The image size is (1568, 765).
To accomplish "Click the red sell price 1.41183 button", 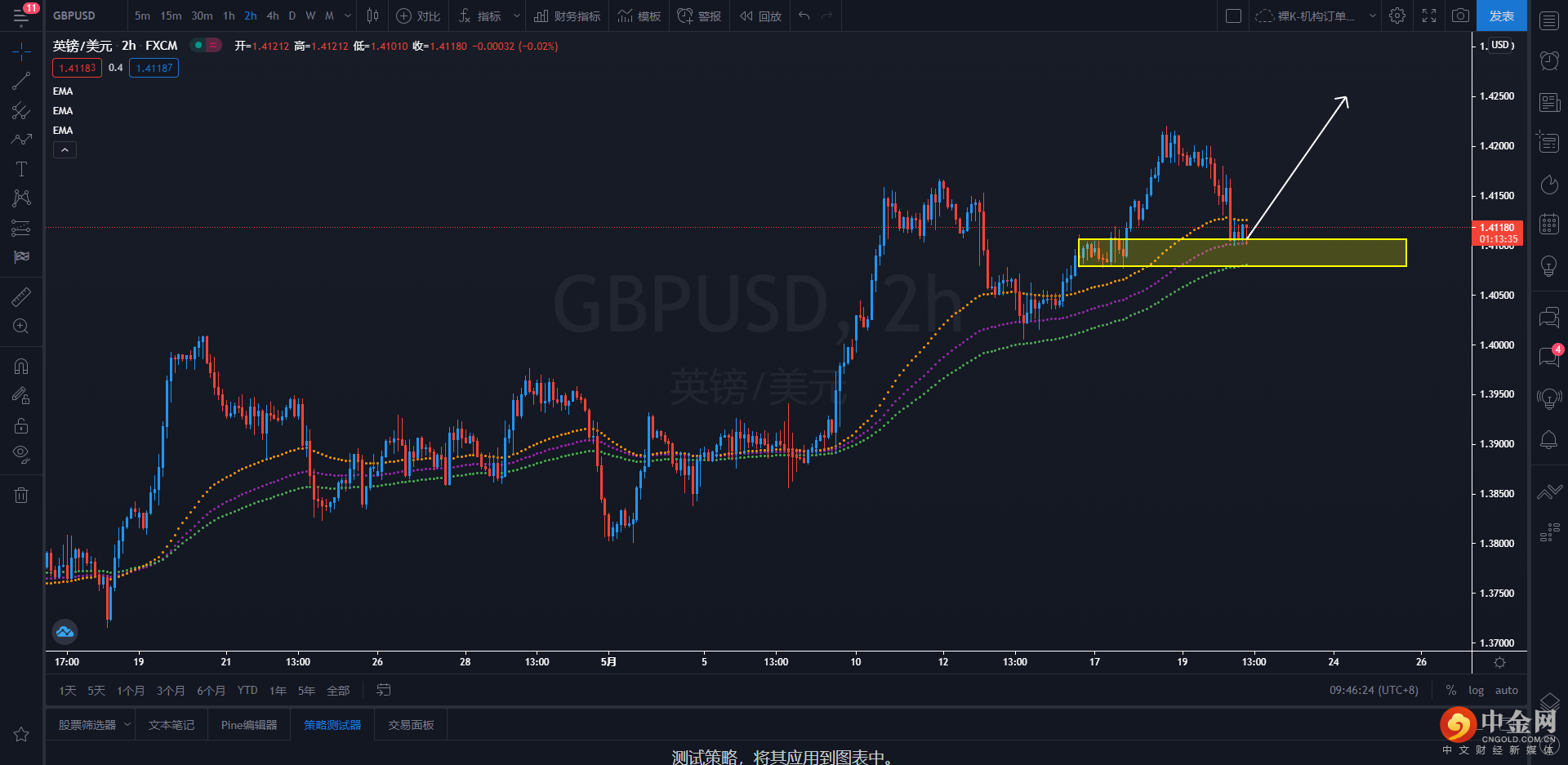I will click(78, 68).
